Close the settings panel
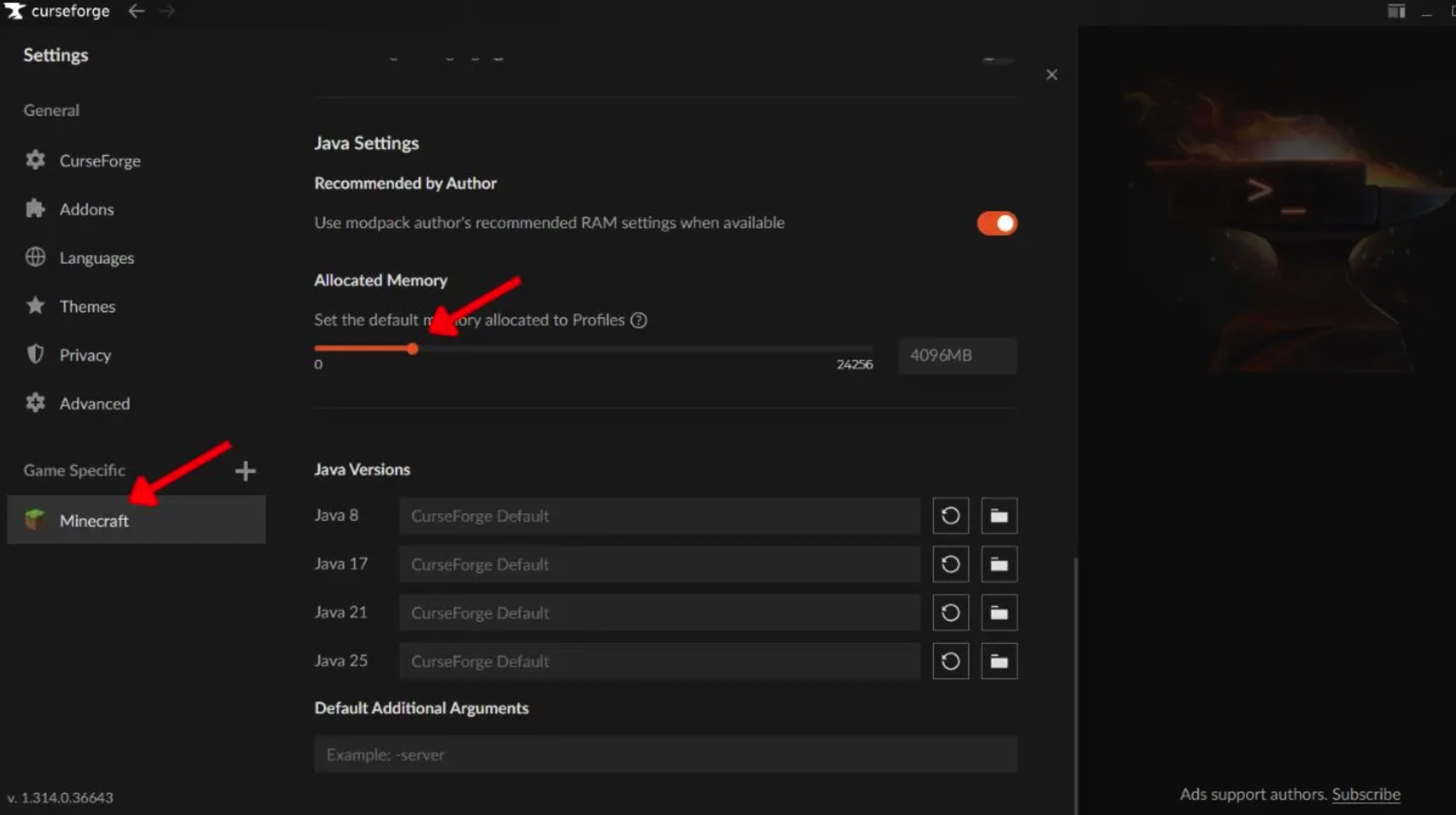The height and width of the screenshot is (815, 1456). pyautogui.click(x=1051, y=75)
